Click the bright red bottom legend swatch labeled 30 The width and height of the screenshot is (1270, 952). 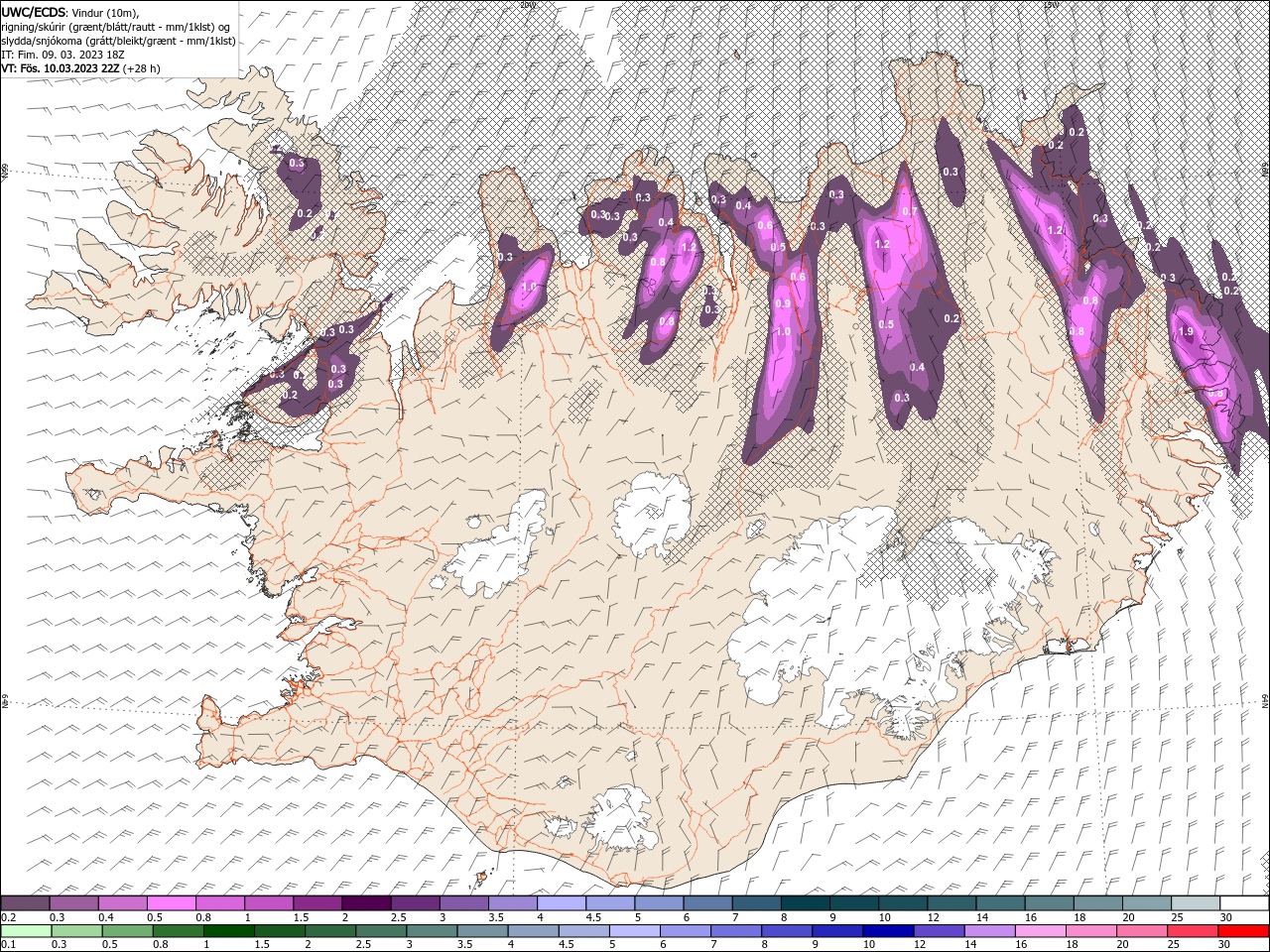(x=1244, y=931)
